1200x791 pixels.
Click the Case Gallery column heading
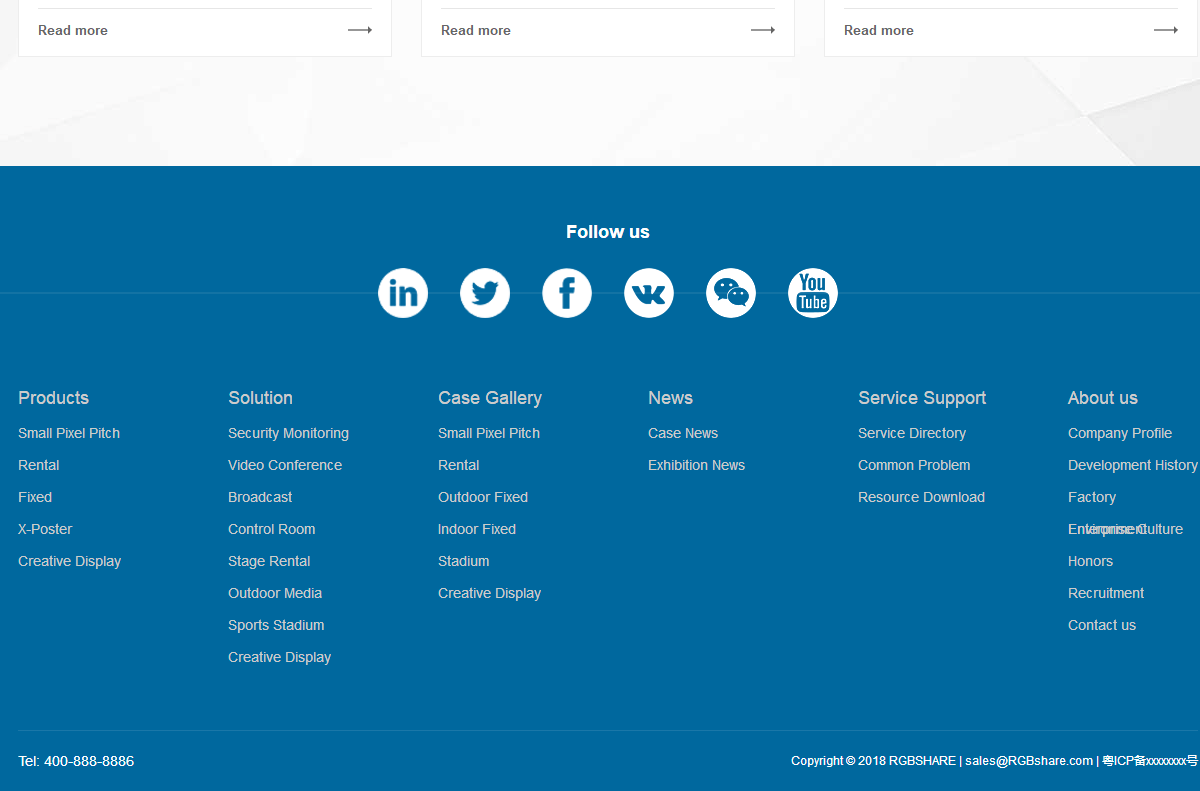(x=490, y=398)
